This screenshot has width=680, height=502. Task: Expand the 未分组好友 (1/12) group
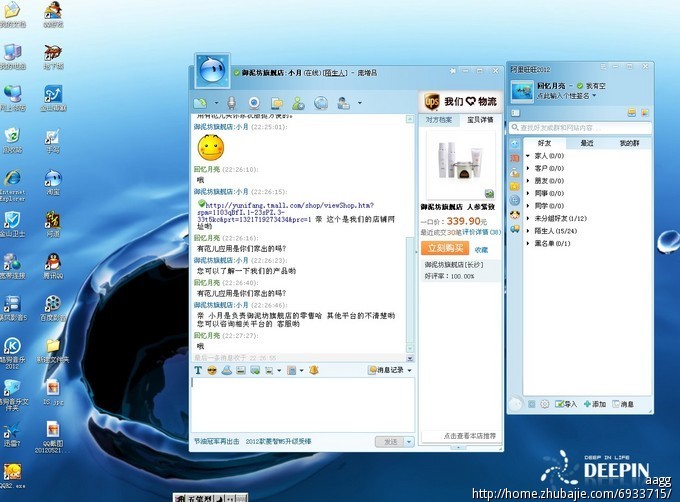click(528, 218)
